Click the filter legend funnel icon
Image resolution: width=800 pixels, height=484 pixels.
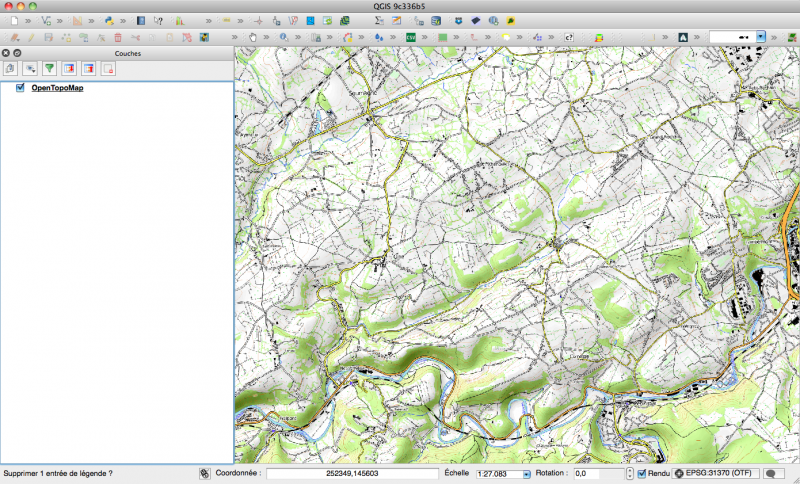point(48,69)
